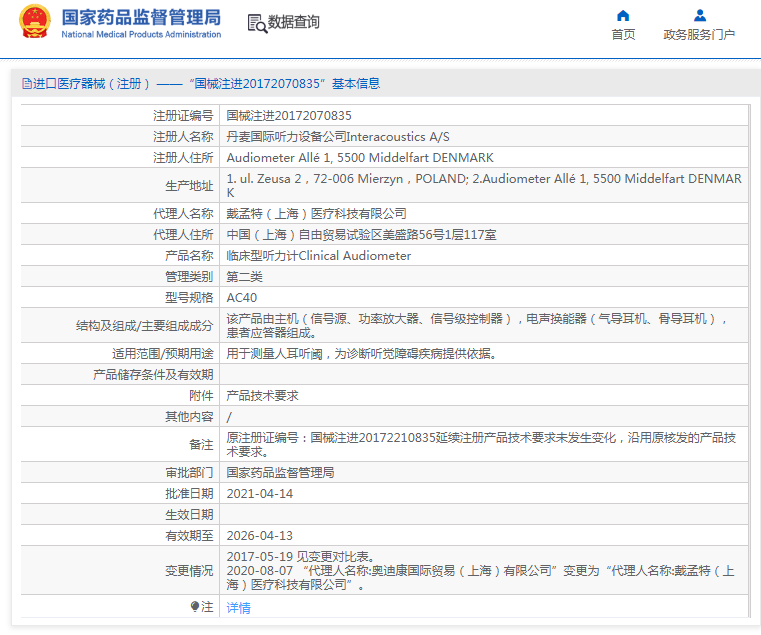761x635 pixels.
Task: Click the 进口医疗器械（注册） panel heading
Action: click(x=92, y=84)
